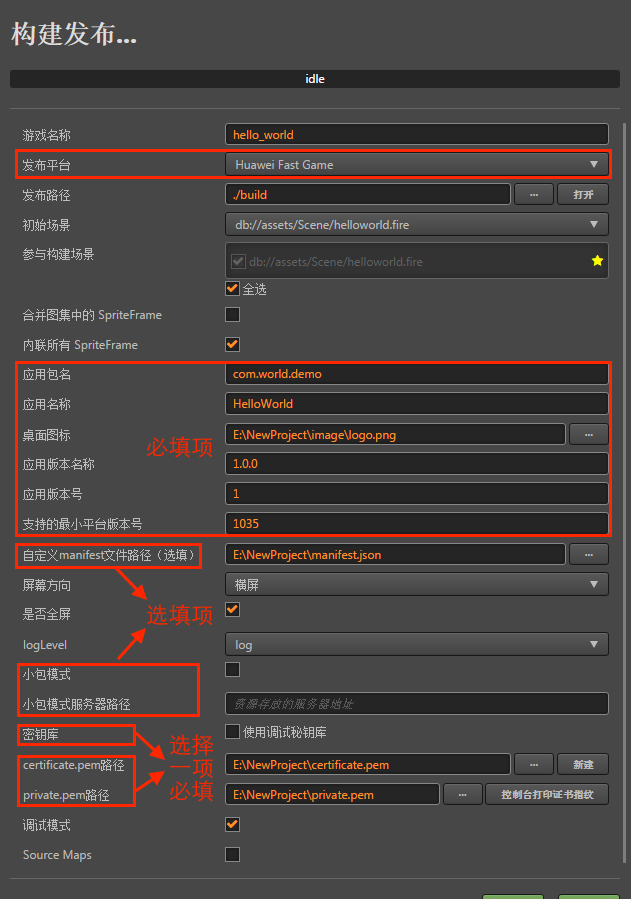
Task: Open logLevel dropdown showing log
Action: [x=417, y=644]
